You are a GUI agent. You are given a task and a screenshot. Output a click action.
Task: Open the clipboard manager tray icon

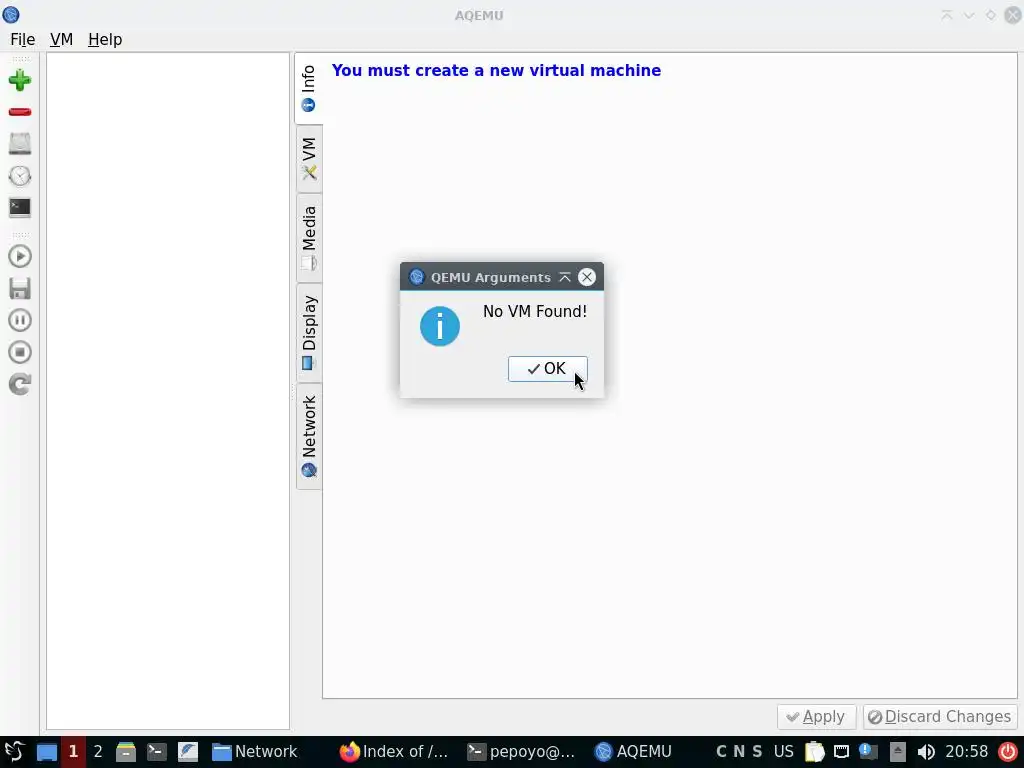tap(814, 752)
